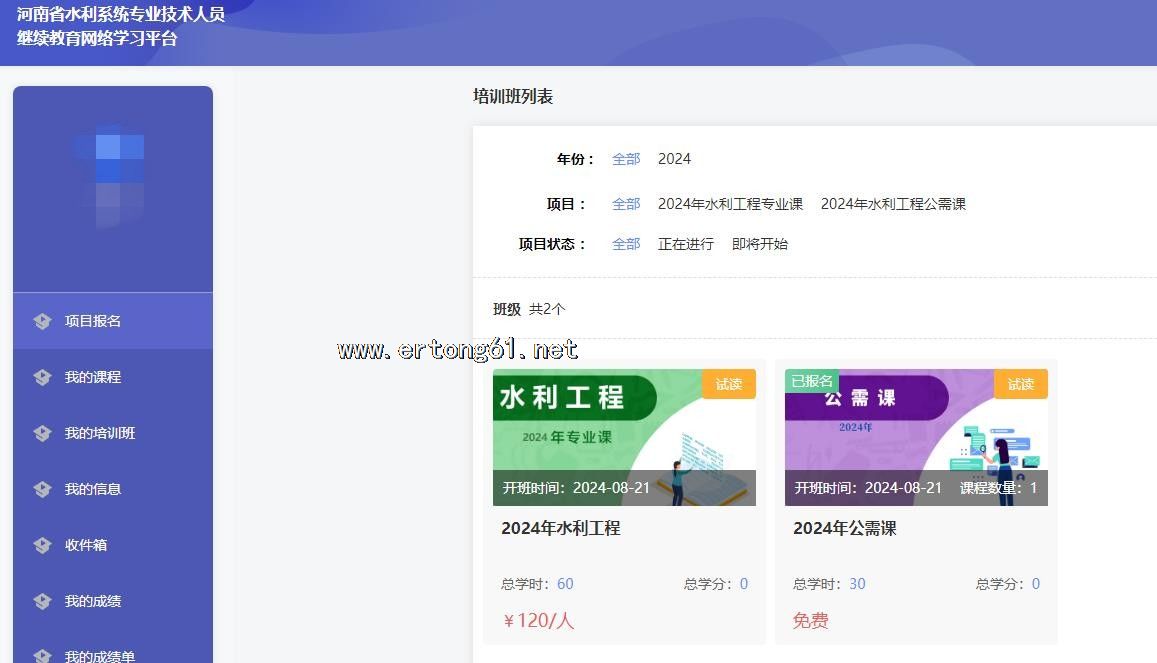This screenshot has width=1157, height=663.
Task: Click the icon beside 我的成绩
Action: pos(42,601)
